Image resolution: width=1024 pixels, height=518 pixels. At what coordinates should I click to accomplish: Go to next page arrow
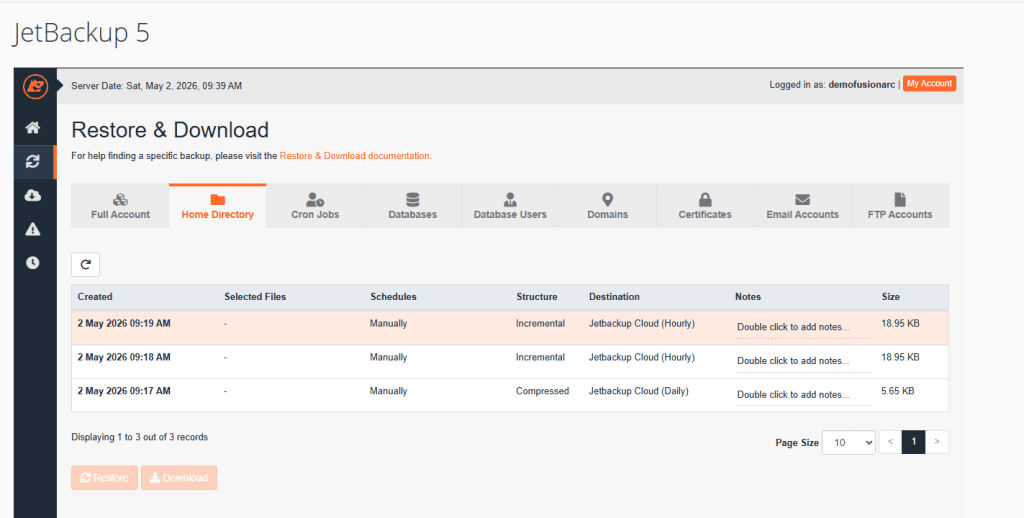[x=937, y=442]
